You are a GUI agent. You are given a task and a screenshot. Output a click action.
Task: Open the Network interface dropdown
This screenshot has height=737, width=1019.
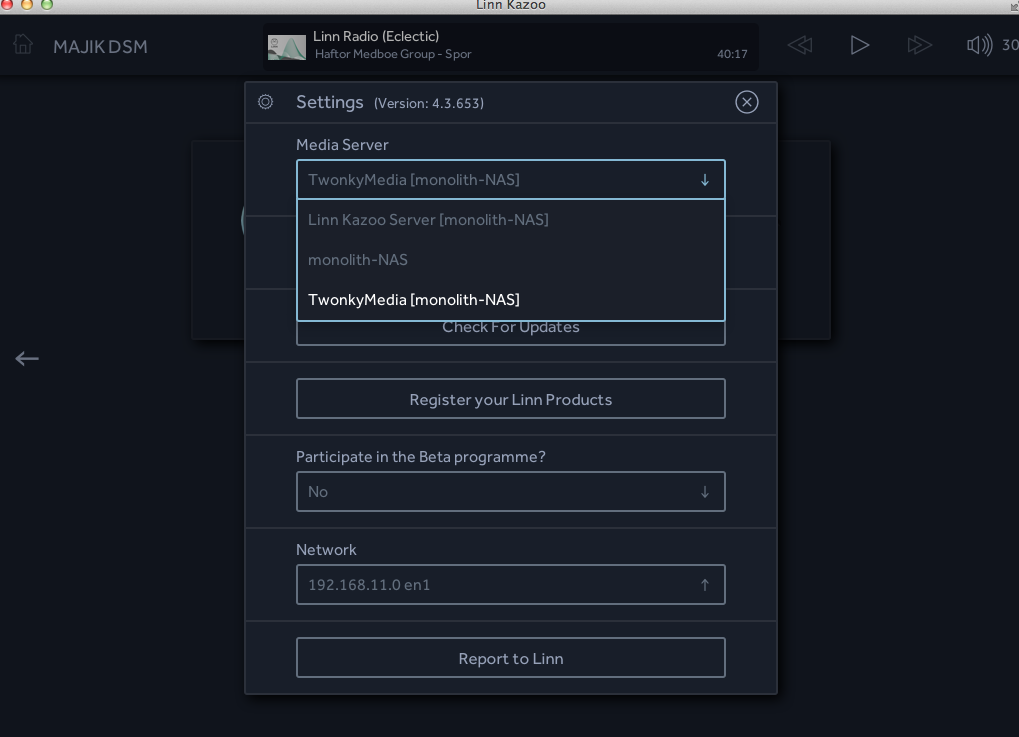pos(511,585)
